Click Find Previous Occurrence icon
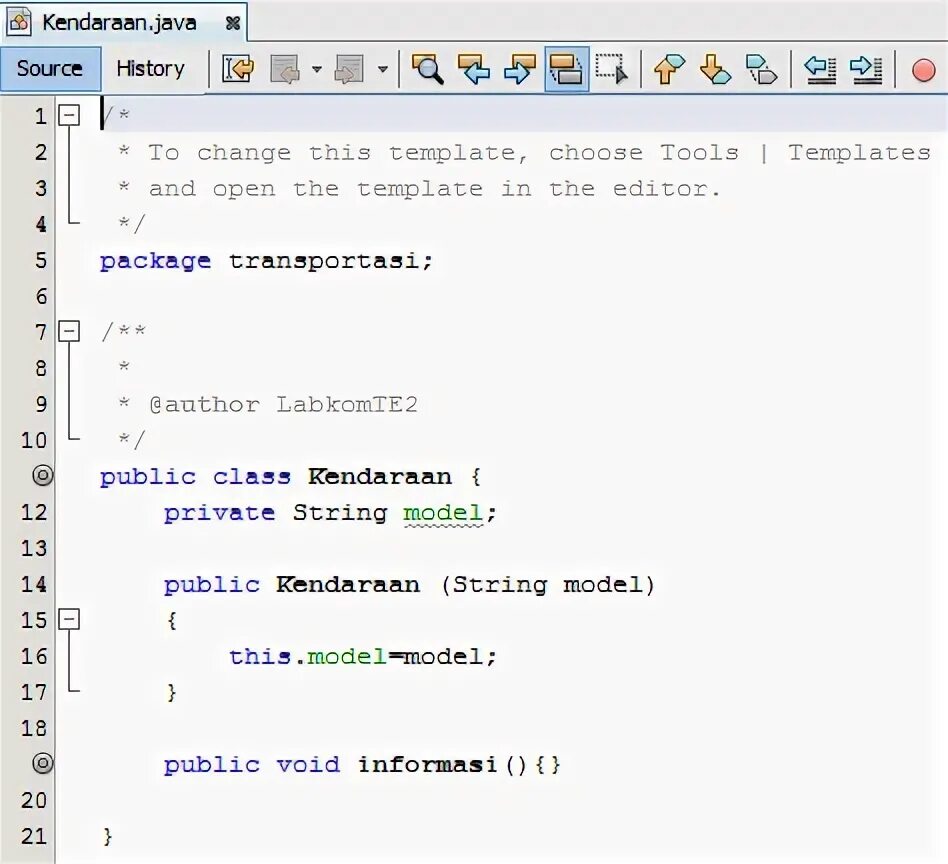 473,68
